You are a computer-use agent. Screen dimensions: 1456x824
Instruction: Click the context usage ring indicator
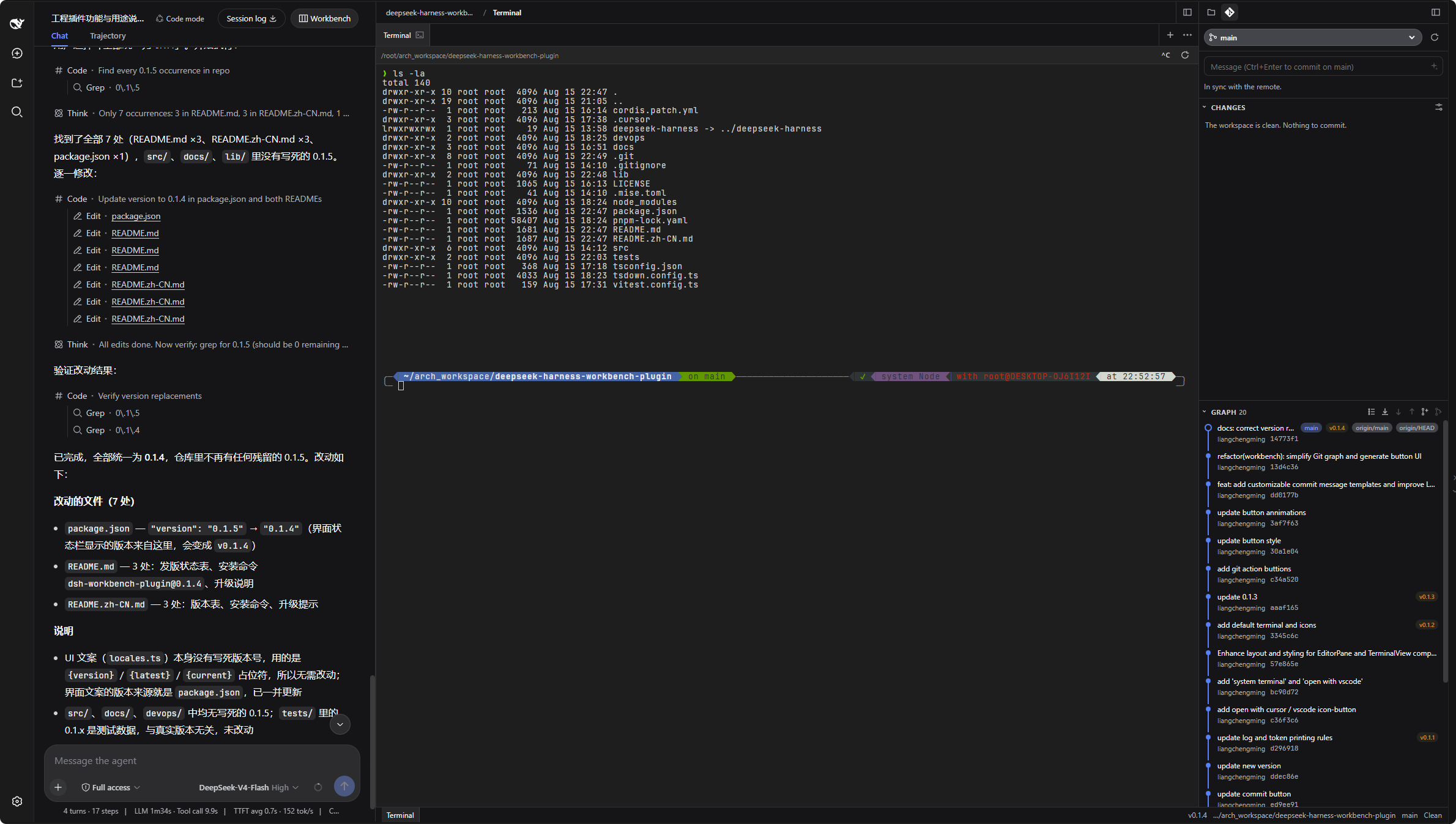click(318, 787)
